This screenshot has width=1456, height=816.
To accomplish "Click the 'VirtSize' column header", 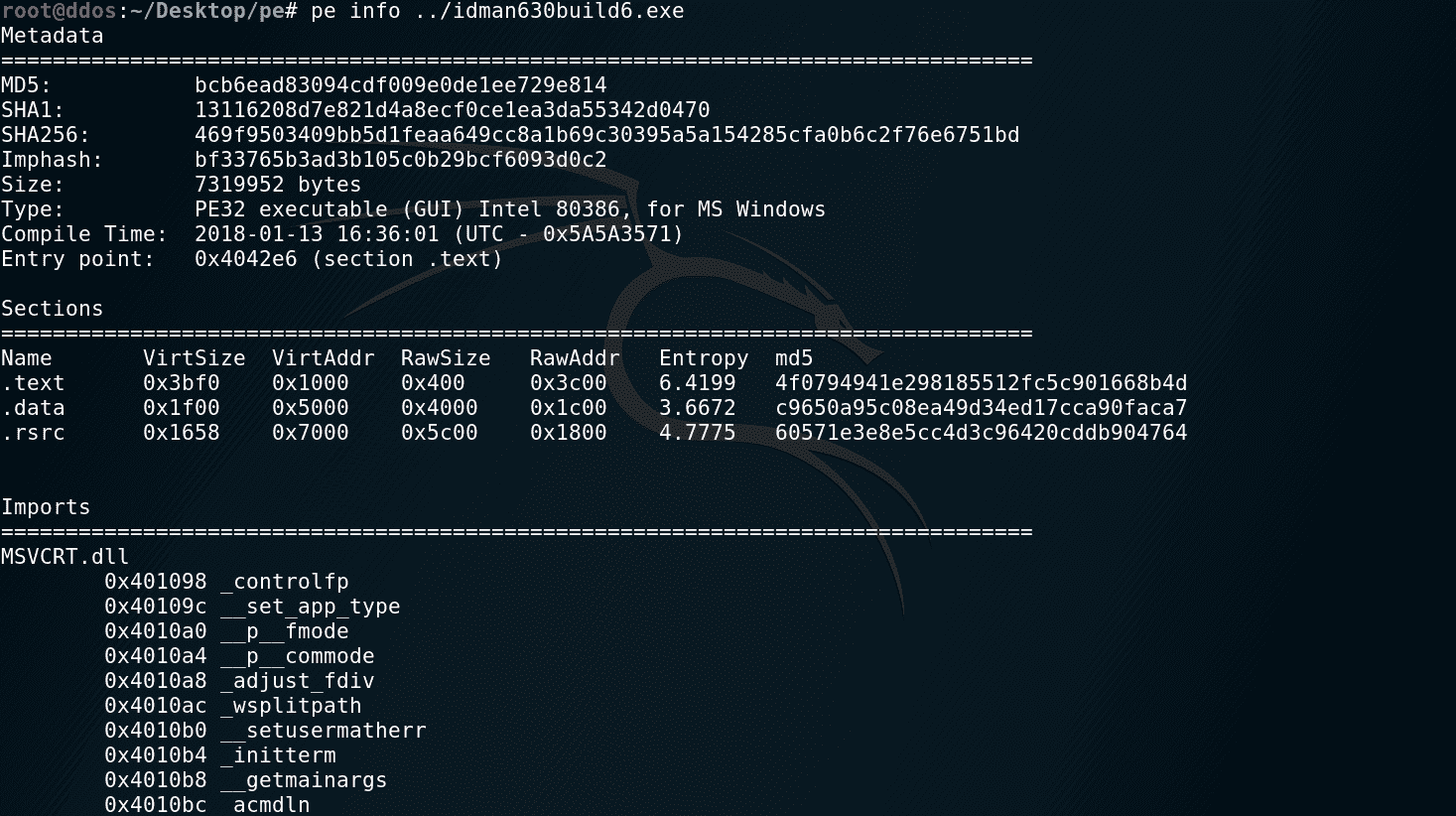I will (195, 358).
